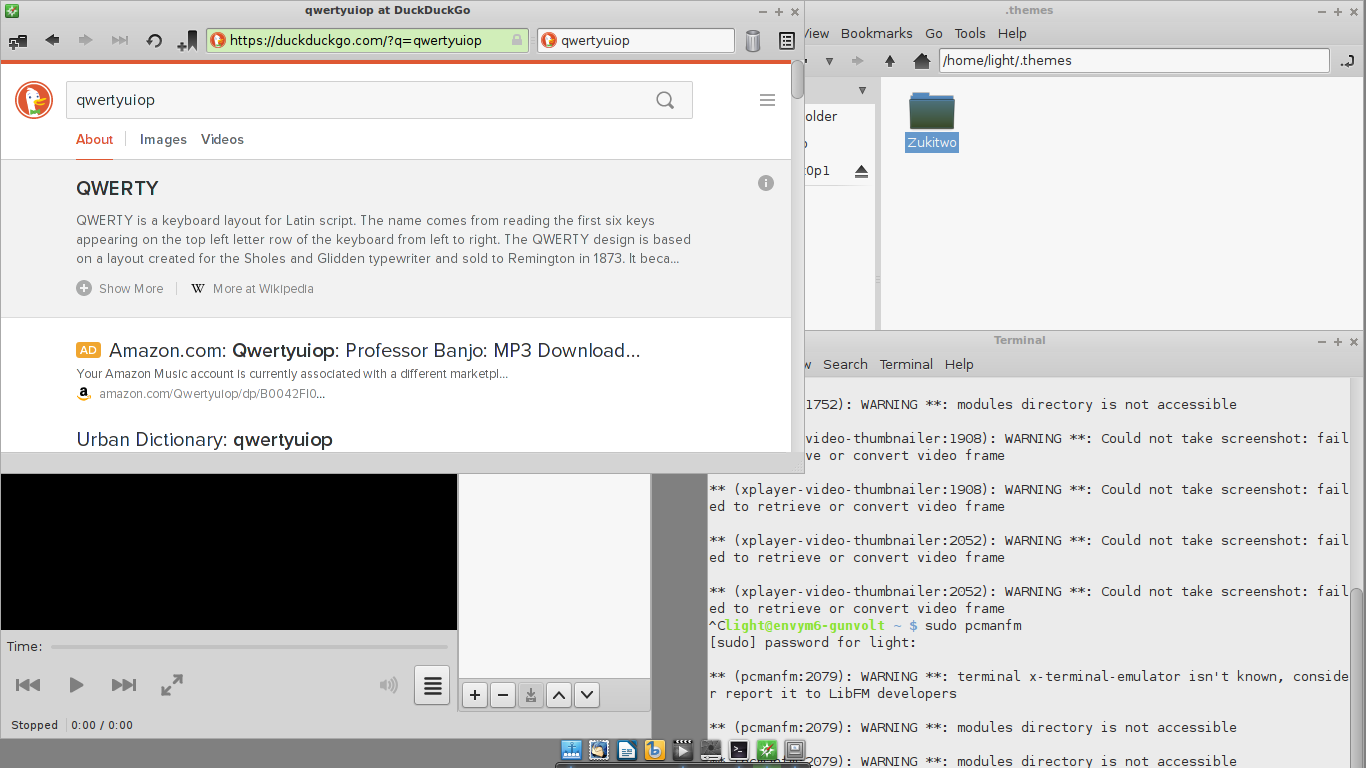Open the Midori browser main menu
1366x768 pixels.
point(787,41)
